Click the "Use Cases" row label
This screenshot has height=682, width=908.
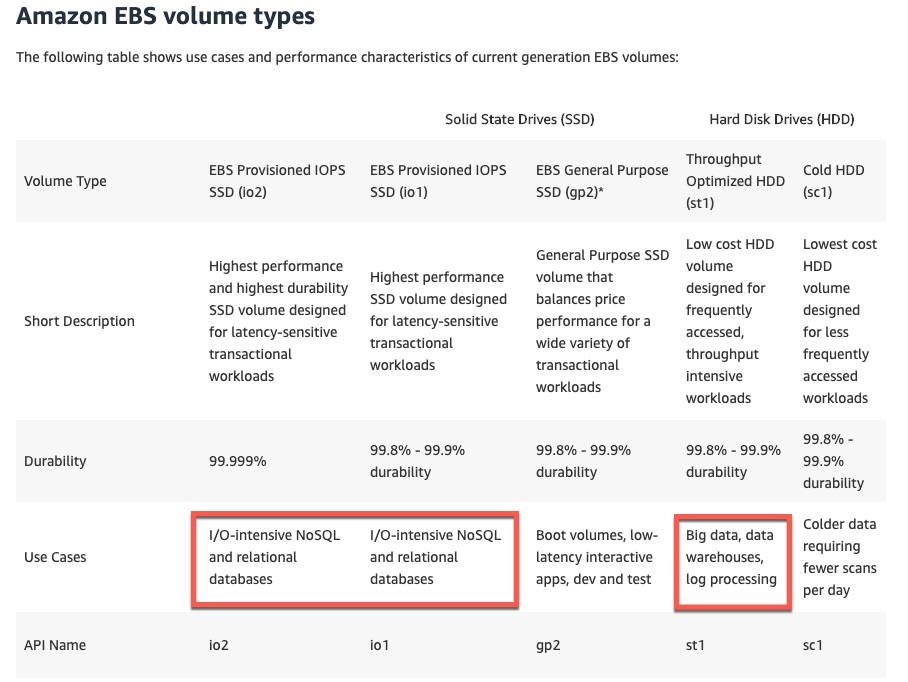coord(55,557)
